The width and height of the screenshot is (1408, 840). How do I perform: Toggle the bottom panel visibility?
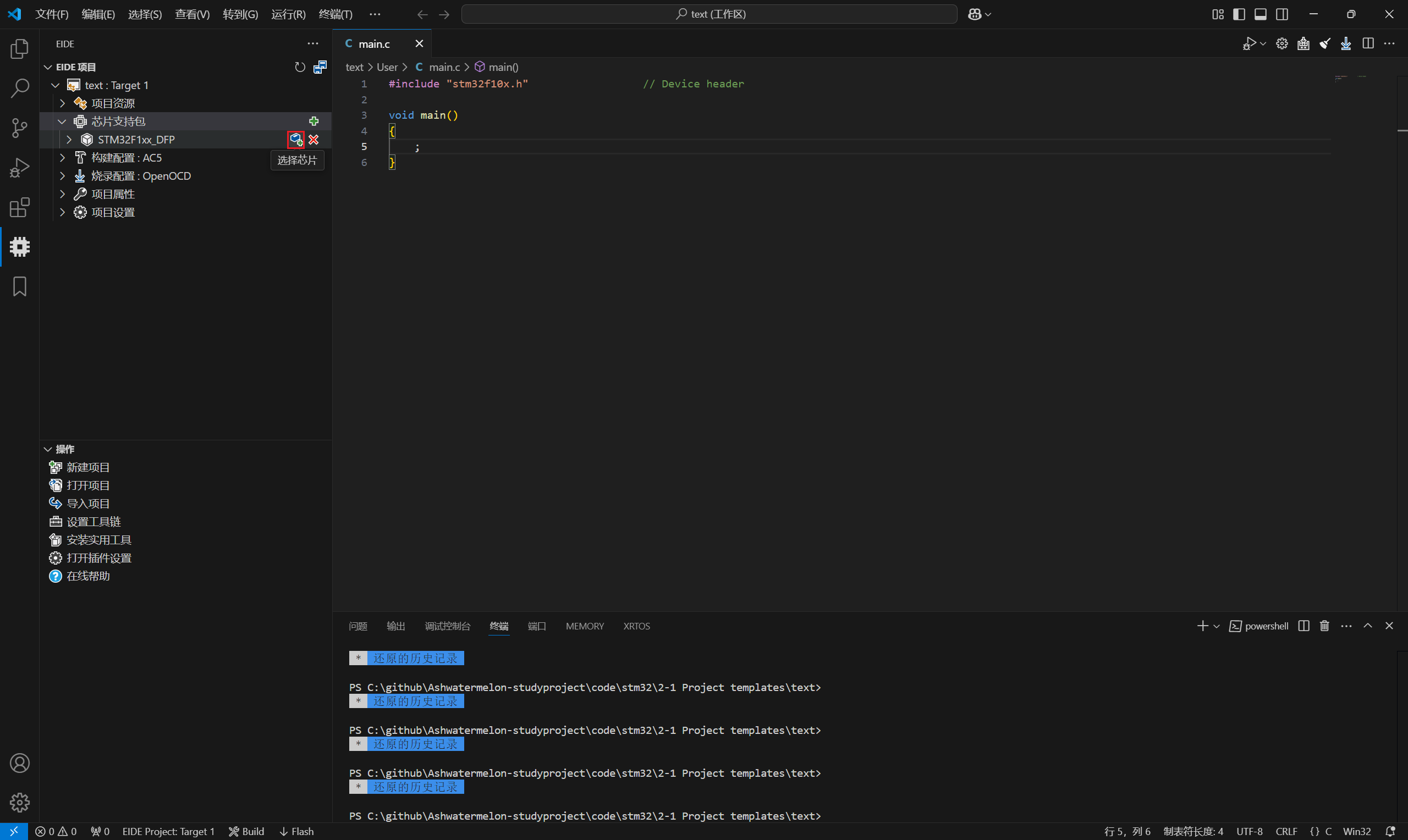(1260, 14)
